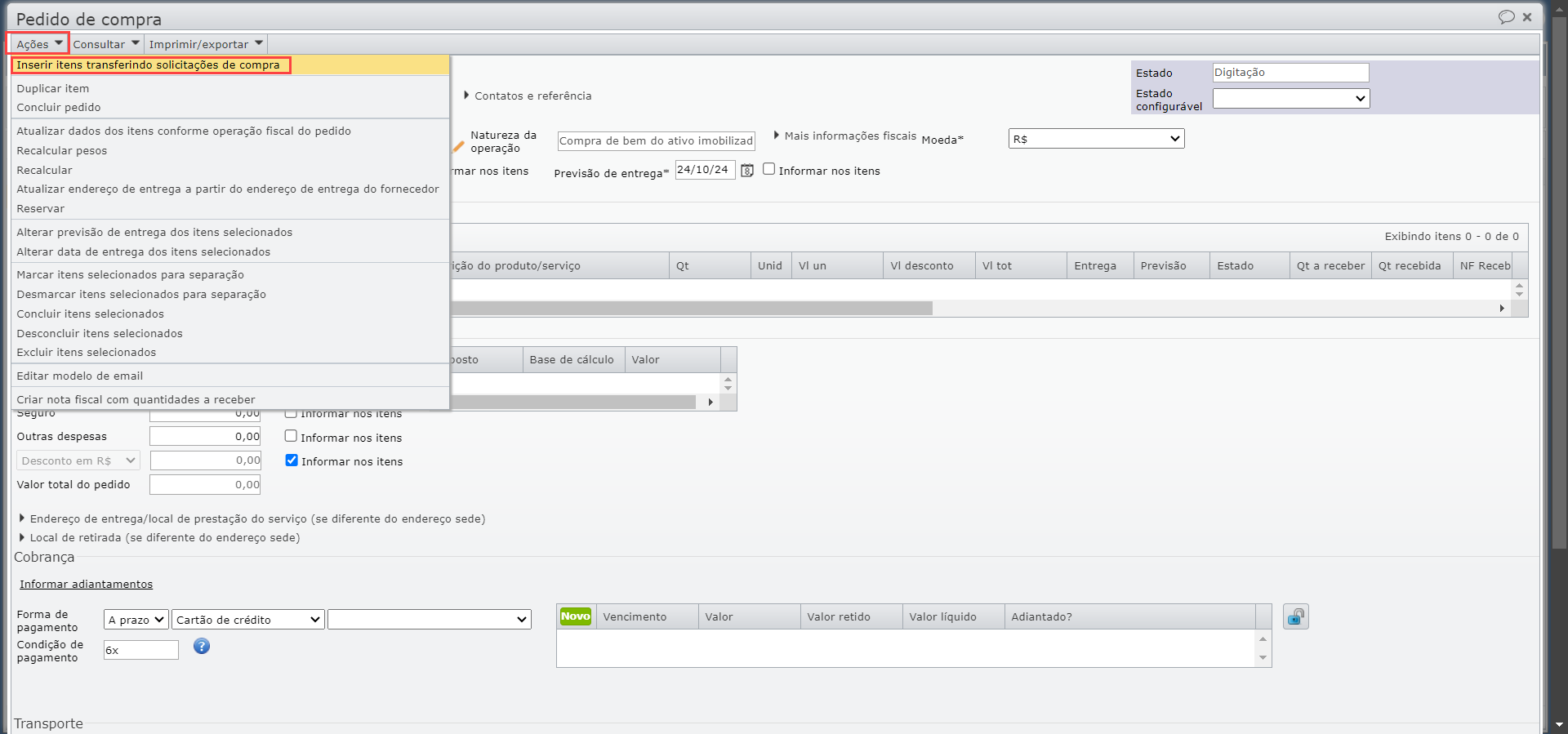Select Desconcluir itens selecionados
The image size is (1568, 734).
[x=230, y=334]
